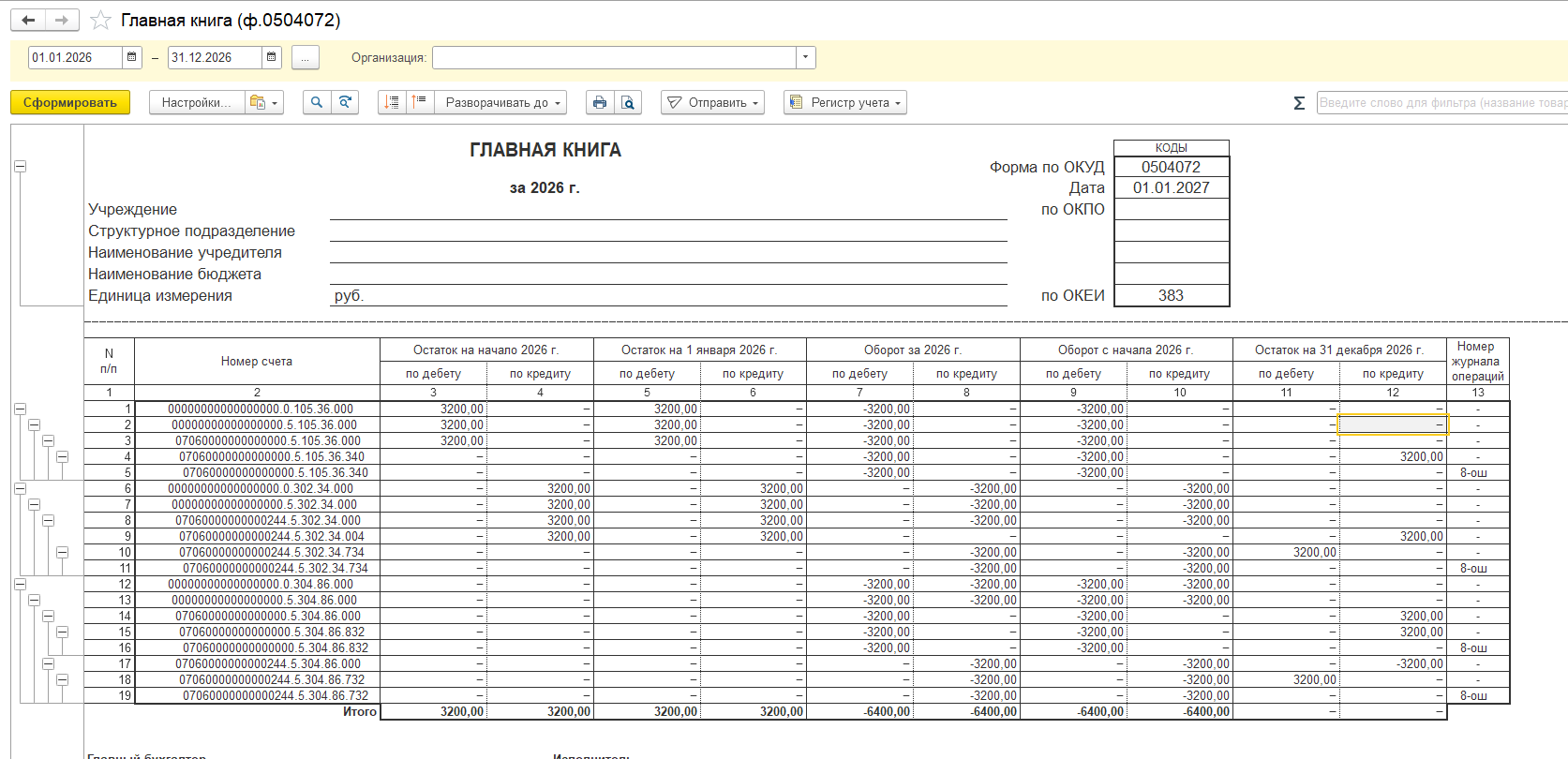Collapse the group at row 10 account 5.302.34.734
Image resolution: width=1568 pixels, height=759 pixels.
(x=62, y=552)
